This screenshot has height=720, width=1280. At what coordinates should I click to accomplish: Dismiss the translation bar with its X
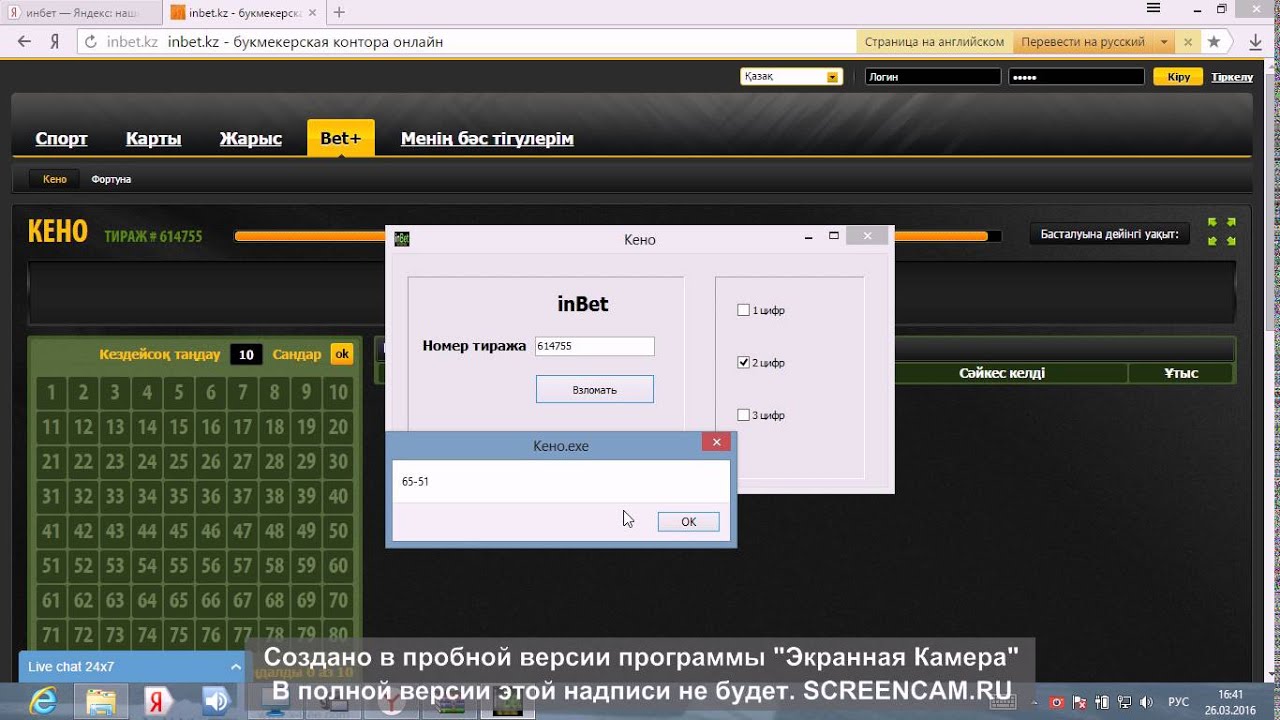pyautogui.click(x=1188, y=42)
